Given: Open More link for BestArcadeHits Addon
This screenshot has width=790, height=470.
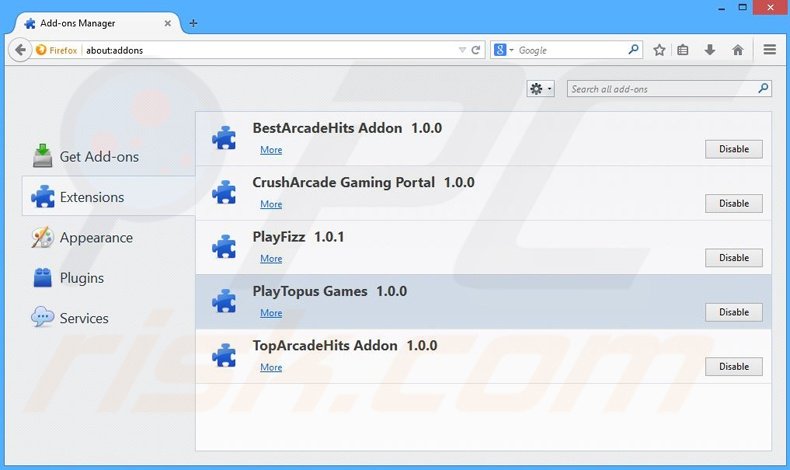Looking at the screenshot, I should tap(271, 150).
